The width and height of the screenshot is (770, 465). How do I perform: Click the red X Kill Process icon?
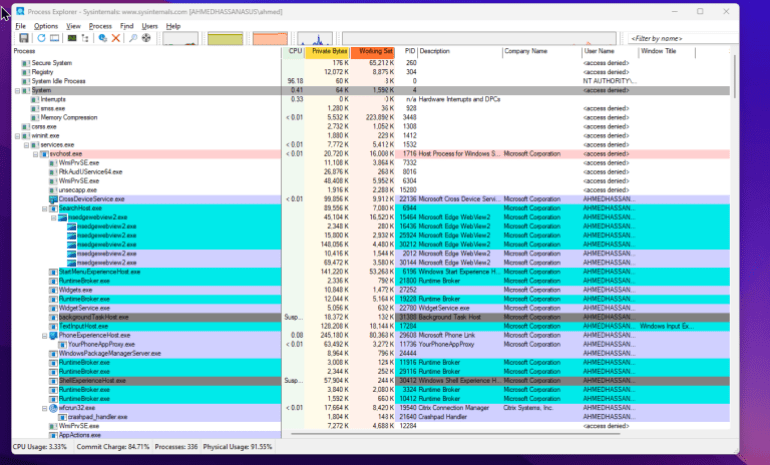[116, 37]
